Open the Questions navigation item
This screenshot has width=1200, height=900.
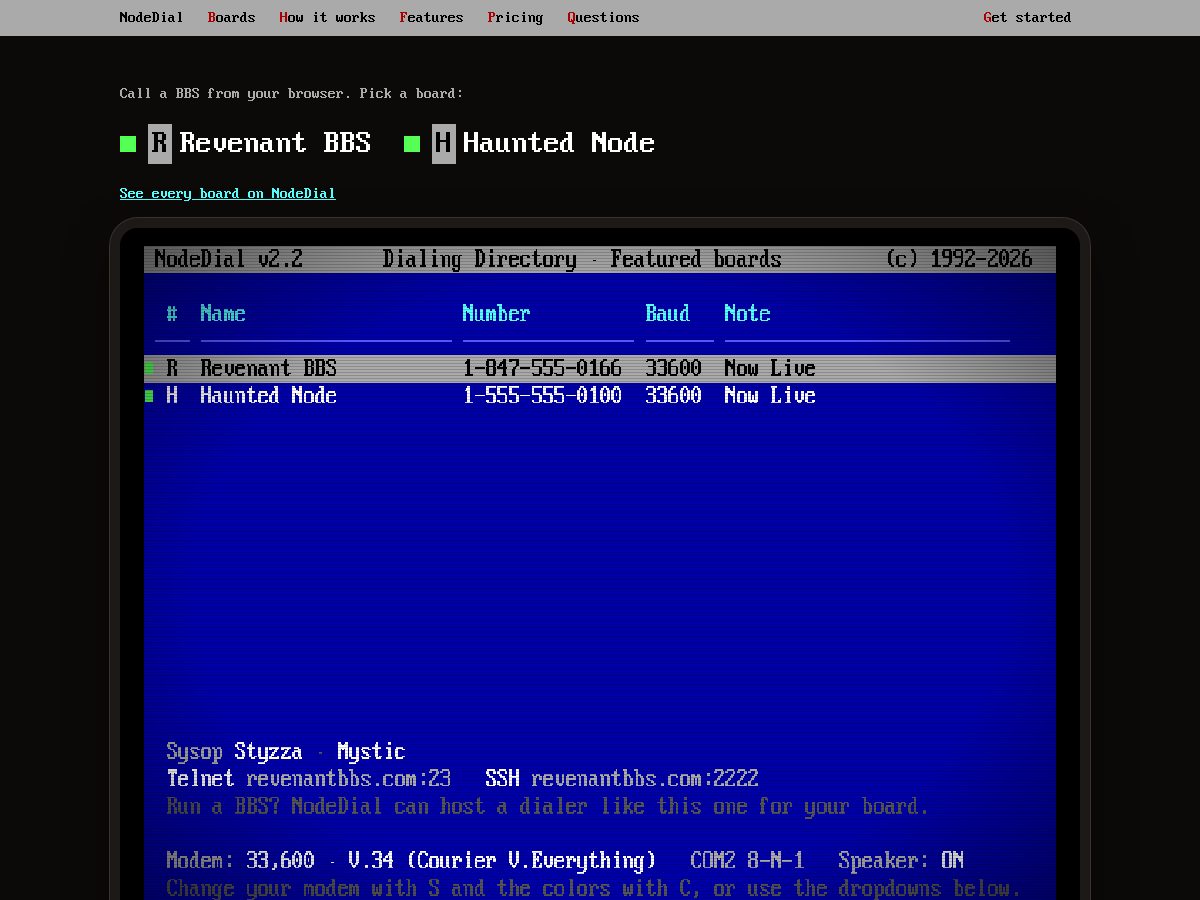pyautogui.click(x=603, y=17)
